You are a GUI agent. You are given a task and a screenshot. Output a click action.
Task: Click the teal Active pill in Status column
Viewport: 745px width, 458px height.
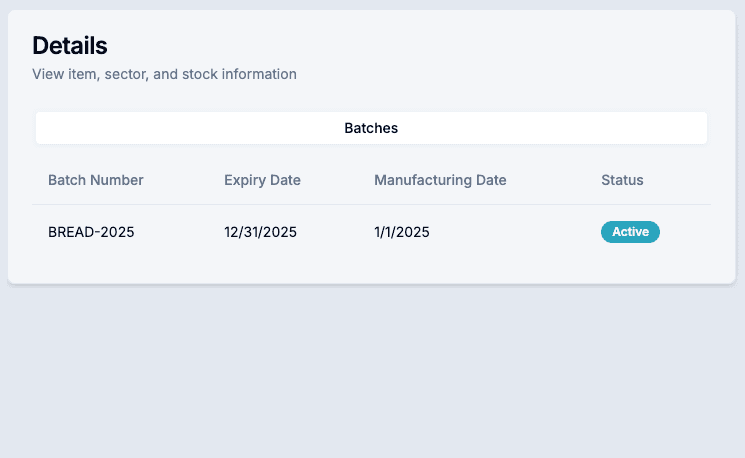click(x=630, y=232)
